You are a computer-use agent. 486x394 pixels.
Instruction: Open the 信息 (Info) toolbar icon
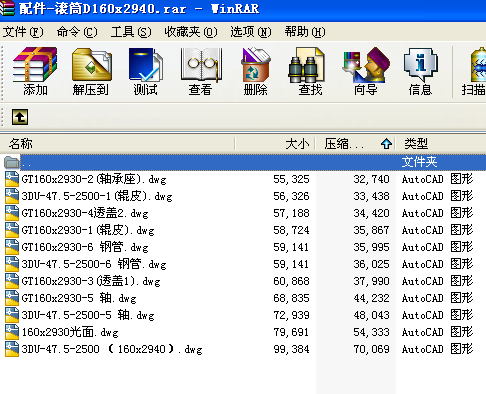point(421,65)
